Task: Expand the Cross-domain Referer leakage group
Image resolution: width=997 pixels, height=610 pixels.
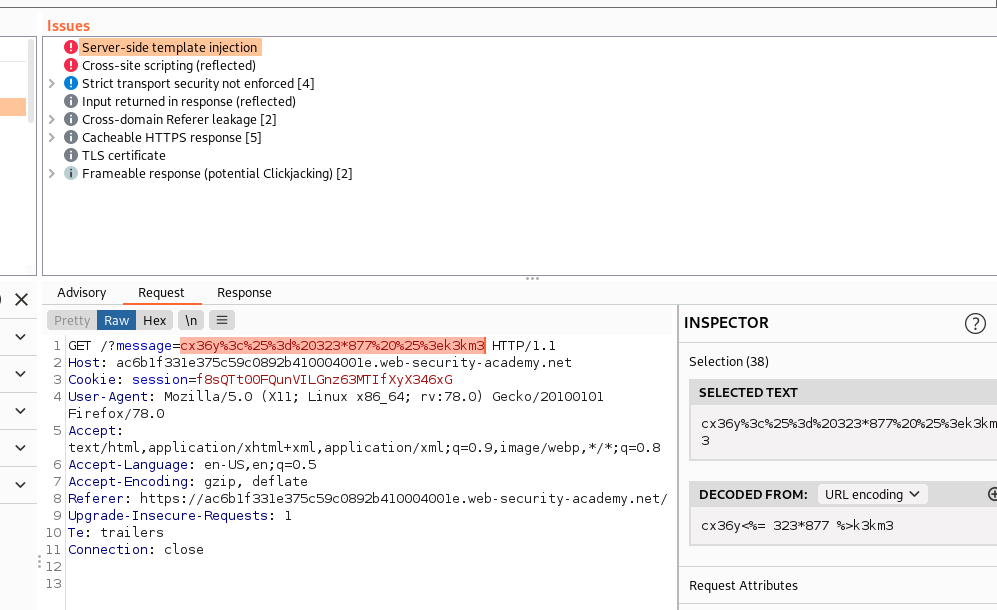Action: coord(52,120)
